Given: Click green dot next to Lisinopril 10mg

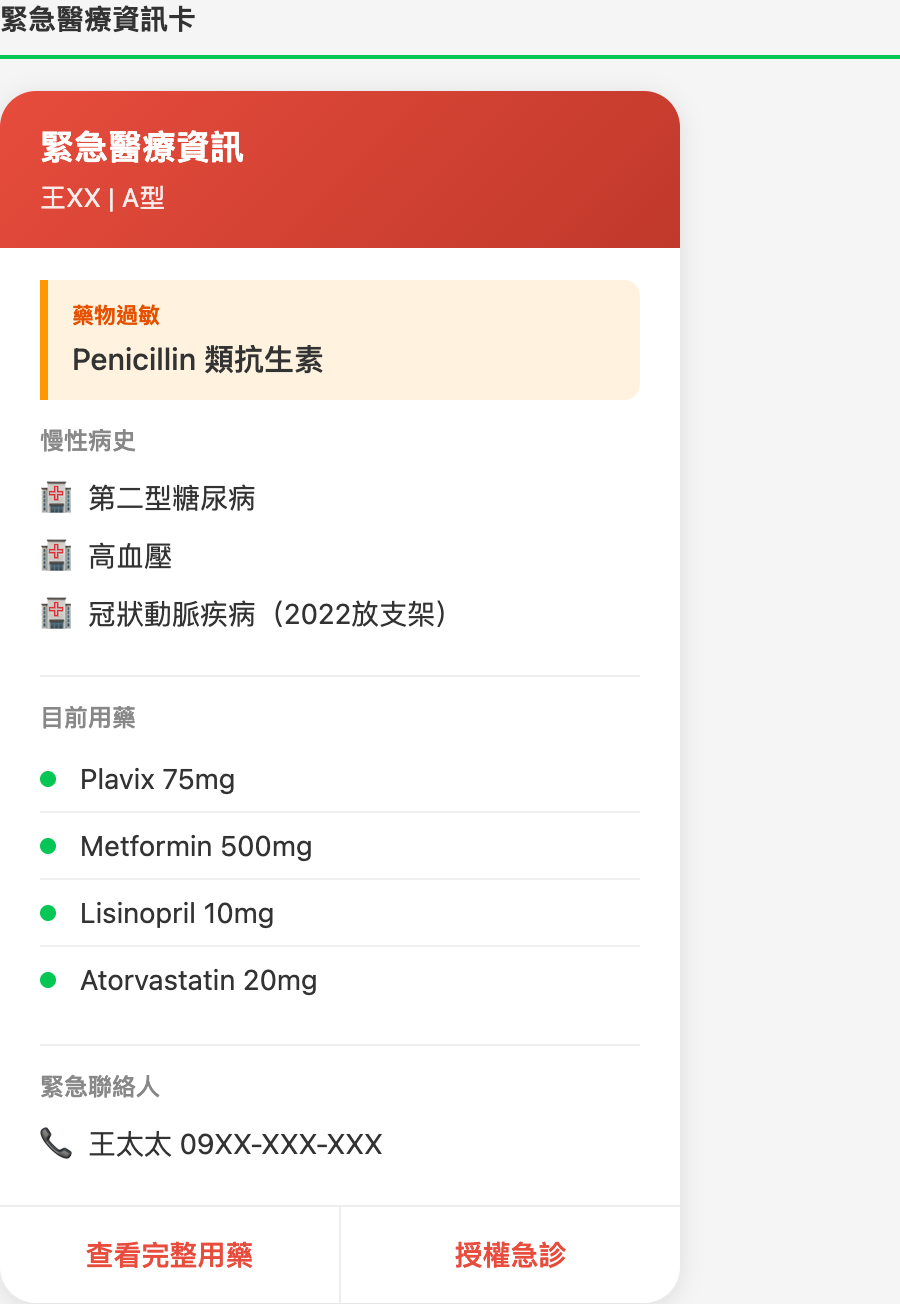Looking at the screenshot, I should tap(48, 913).
